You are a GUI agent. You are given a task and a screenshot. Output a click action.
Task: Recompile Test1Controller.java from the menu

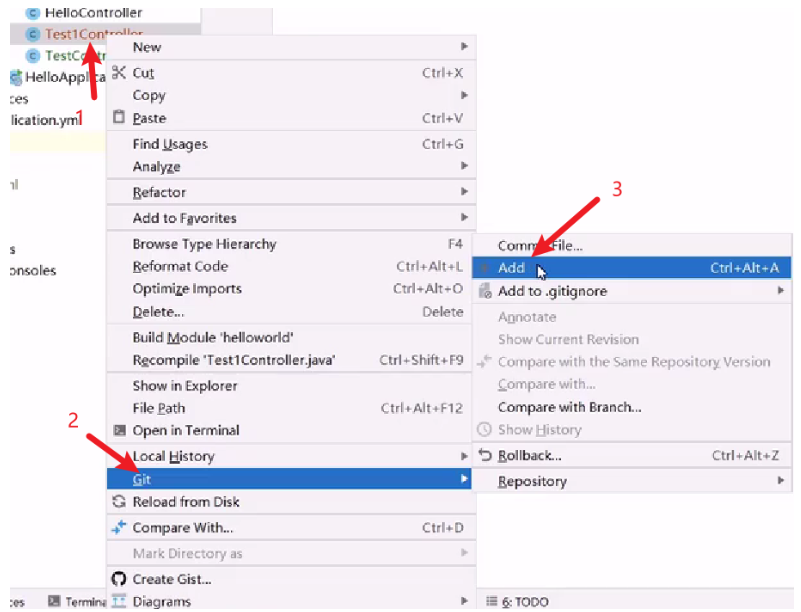click(x=233, y=360)
